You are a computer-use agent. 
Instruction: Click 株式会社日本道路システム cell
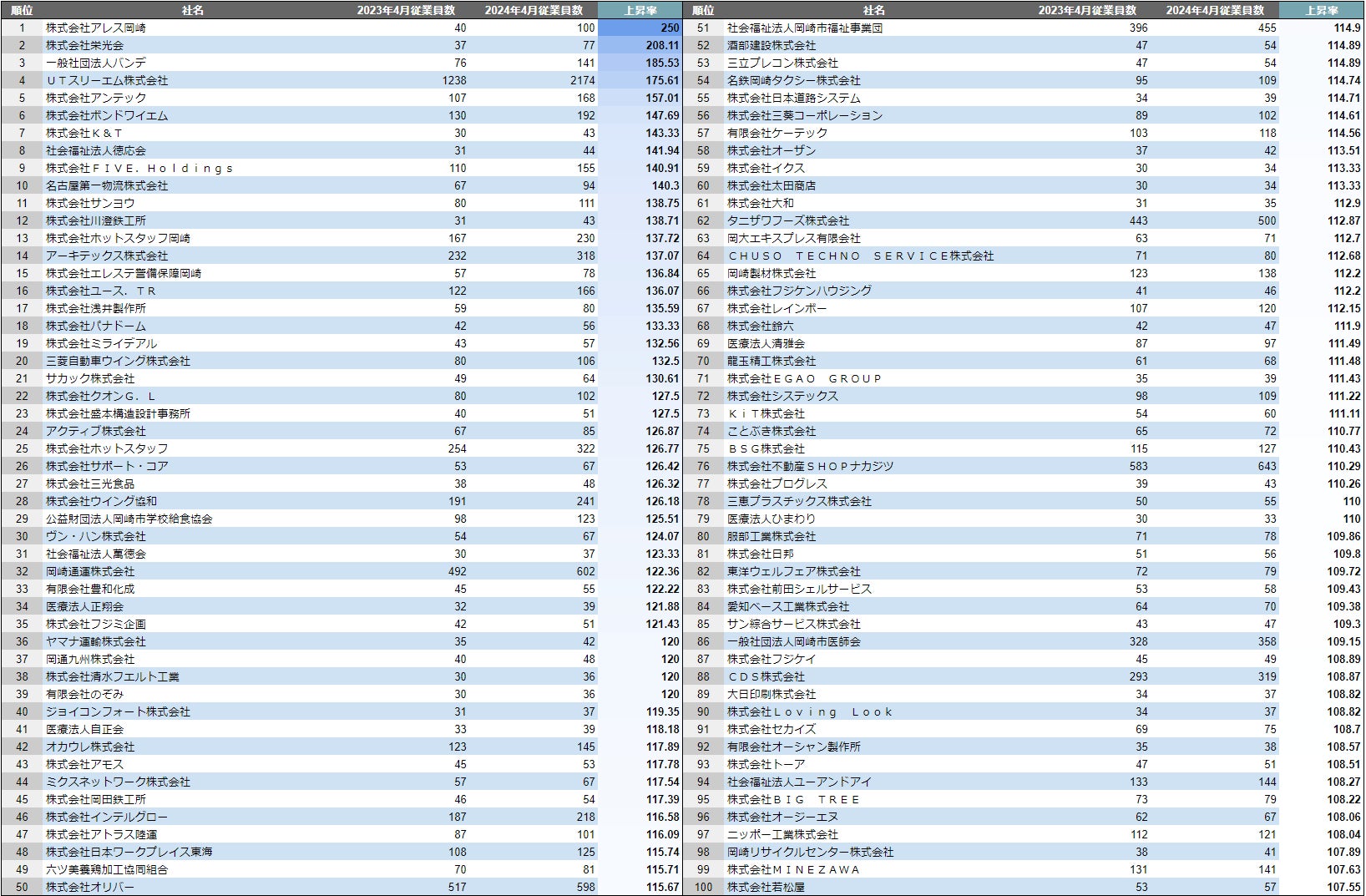pos(794,98)
